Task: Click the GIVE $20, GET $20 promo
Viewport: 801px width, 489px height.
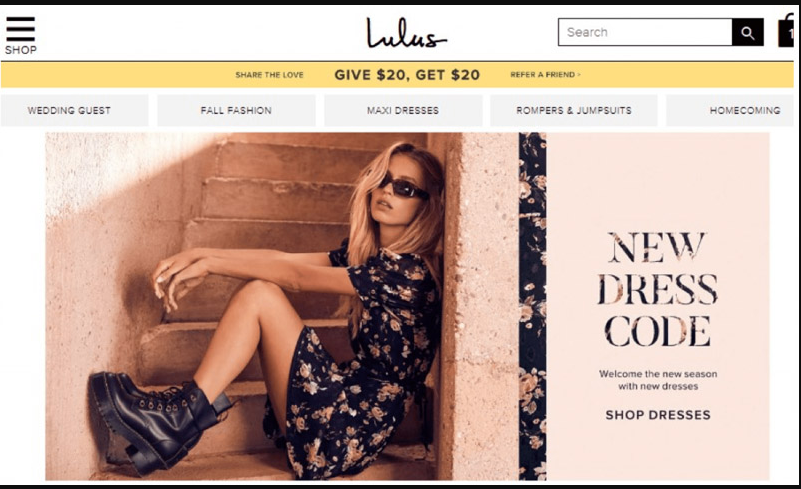Action: click(407, 75)
